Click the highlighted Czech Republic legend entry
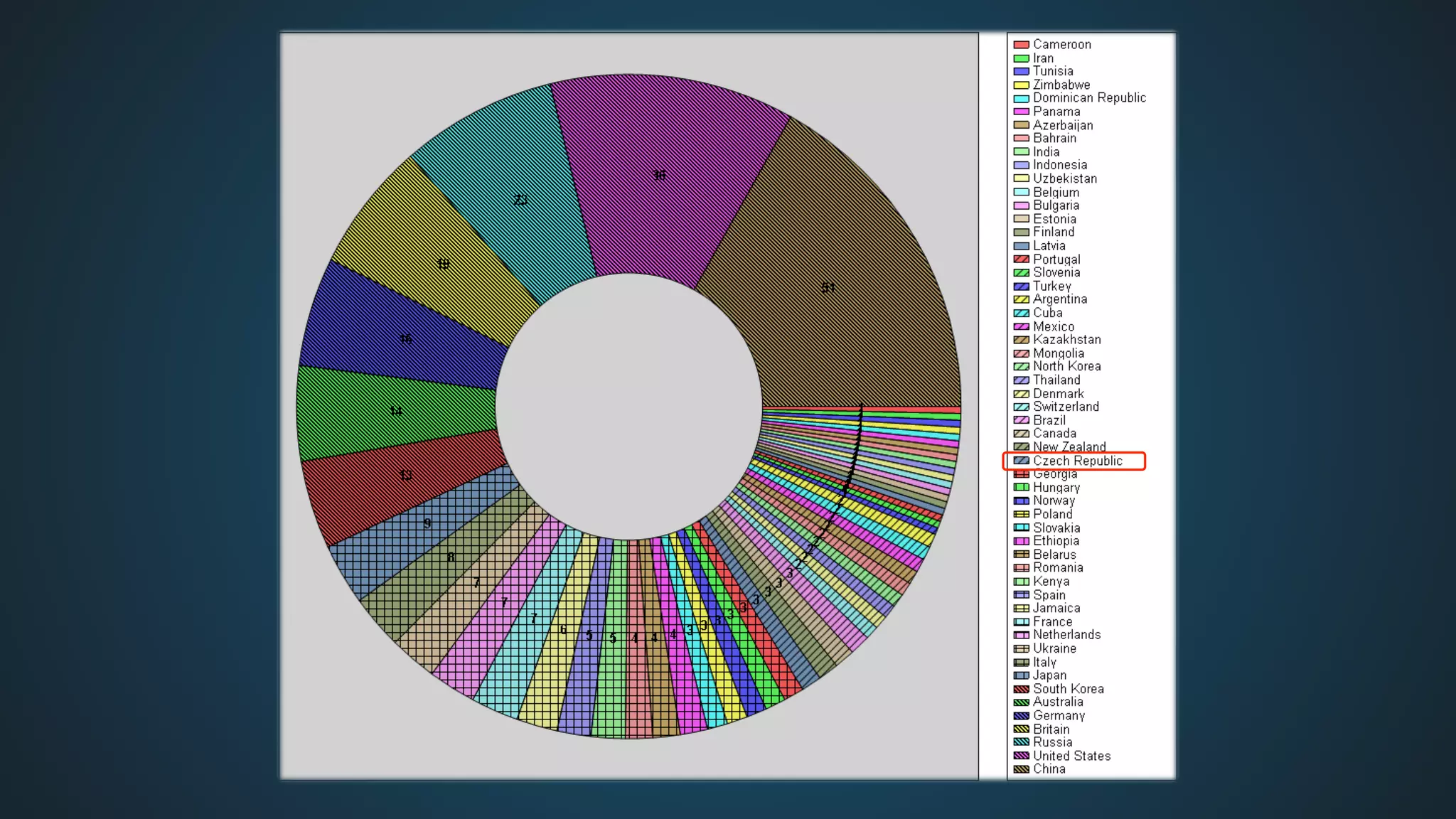This screenshot has height=819, width=1456. pos(1077,461)
